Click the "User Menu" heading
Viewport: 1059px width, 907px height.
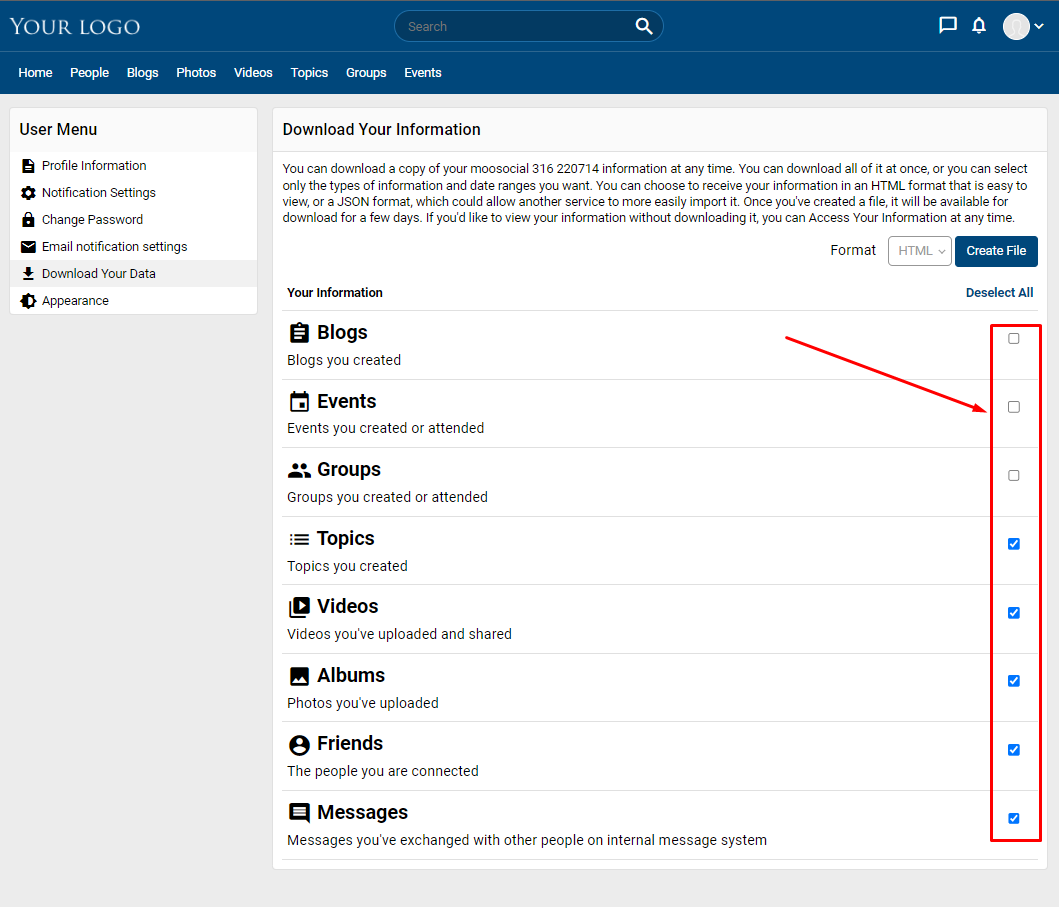(x=58, y=129)
